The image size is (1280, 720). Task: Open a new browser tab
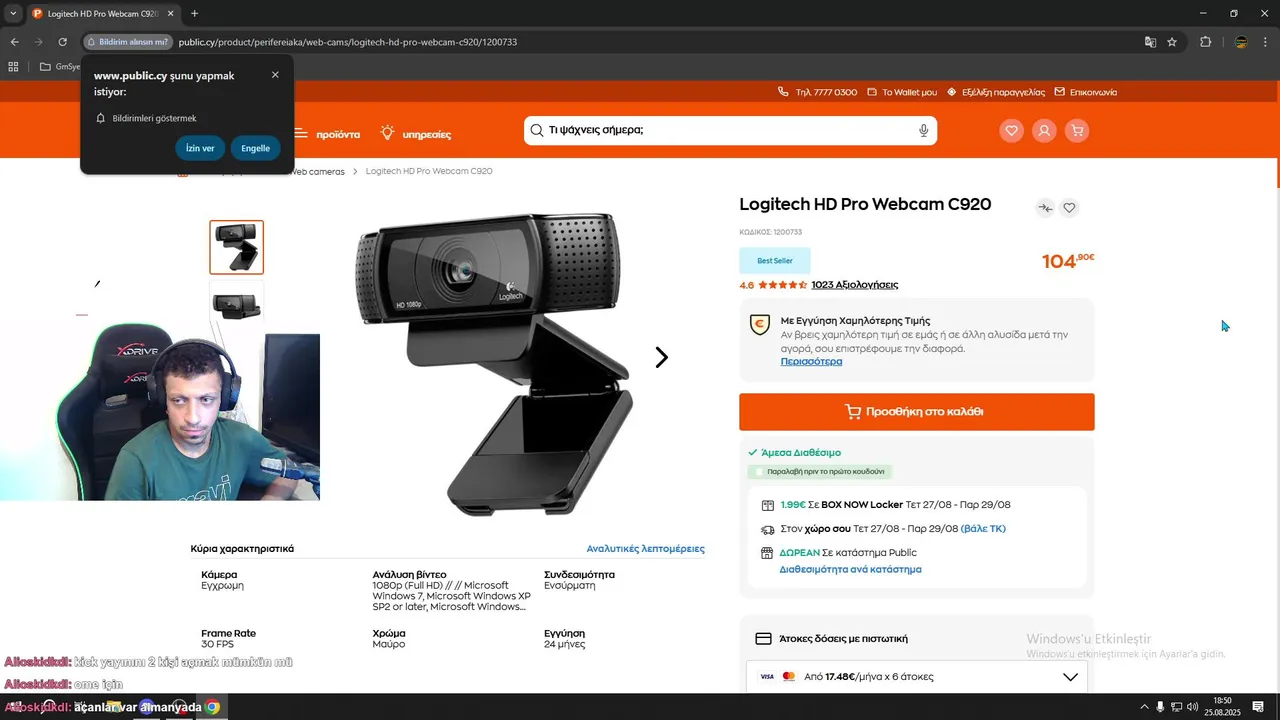(x=194, y=14)
